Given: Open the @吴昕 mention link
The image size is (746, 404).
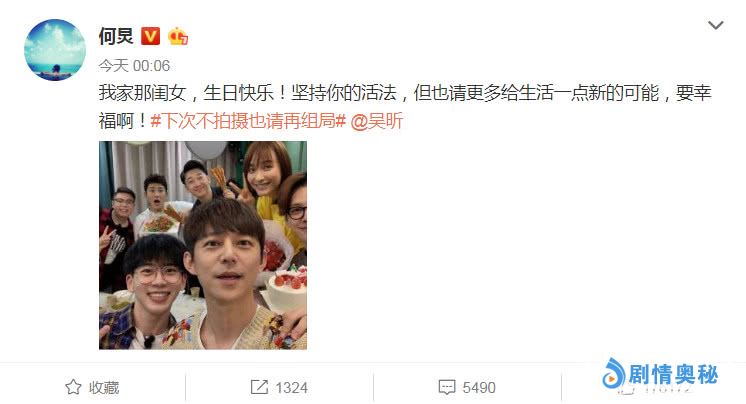Looking at the screenshot, I should tap(377, 121).
